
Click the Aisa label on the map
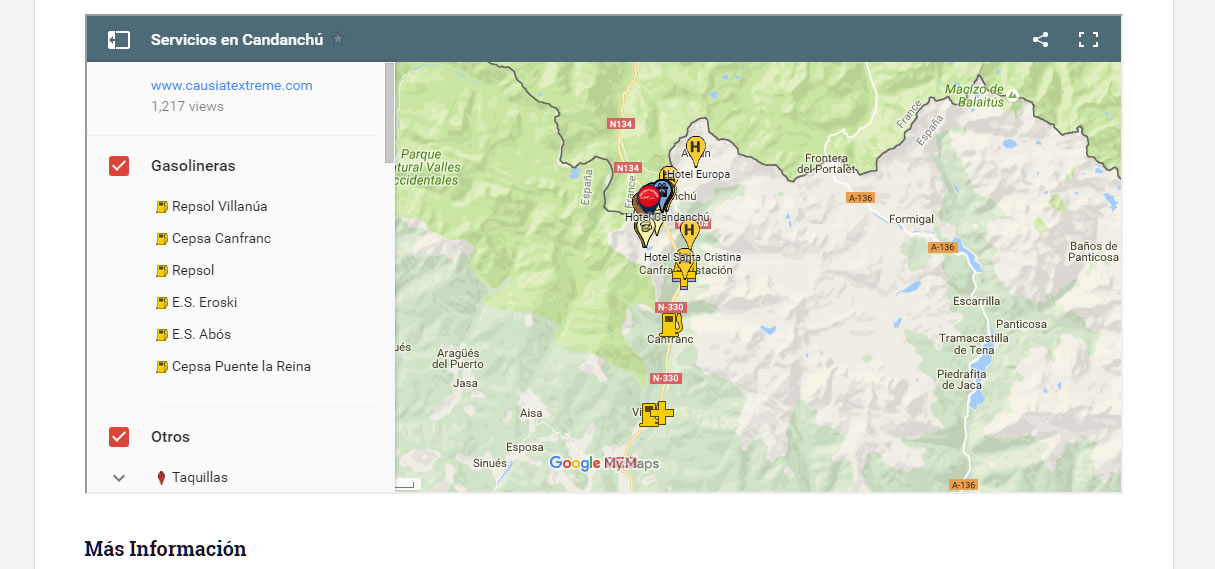pyautogui.click(x=531, y=413)
